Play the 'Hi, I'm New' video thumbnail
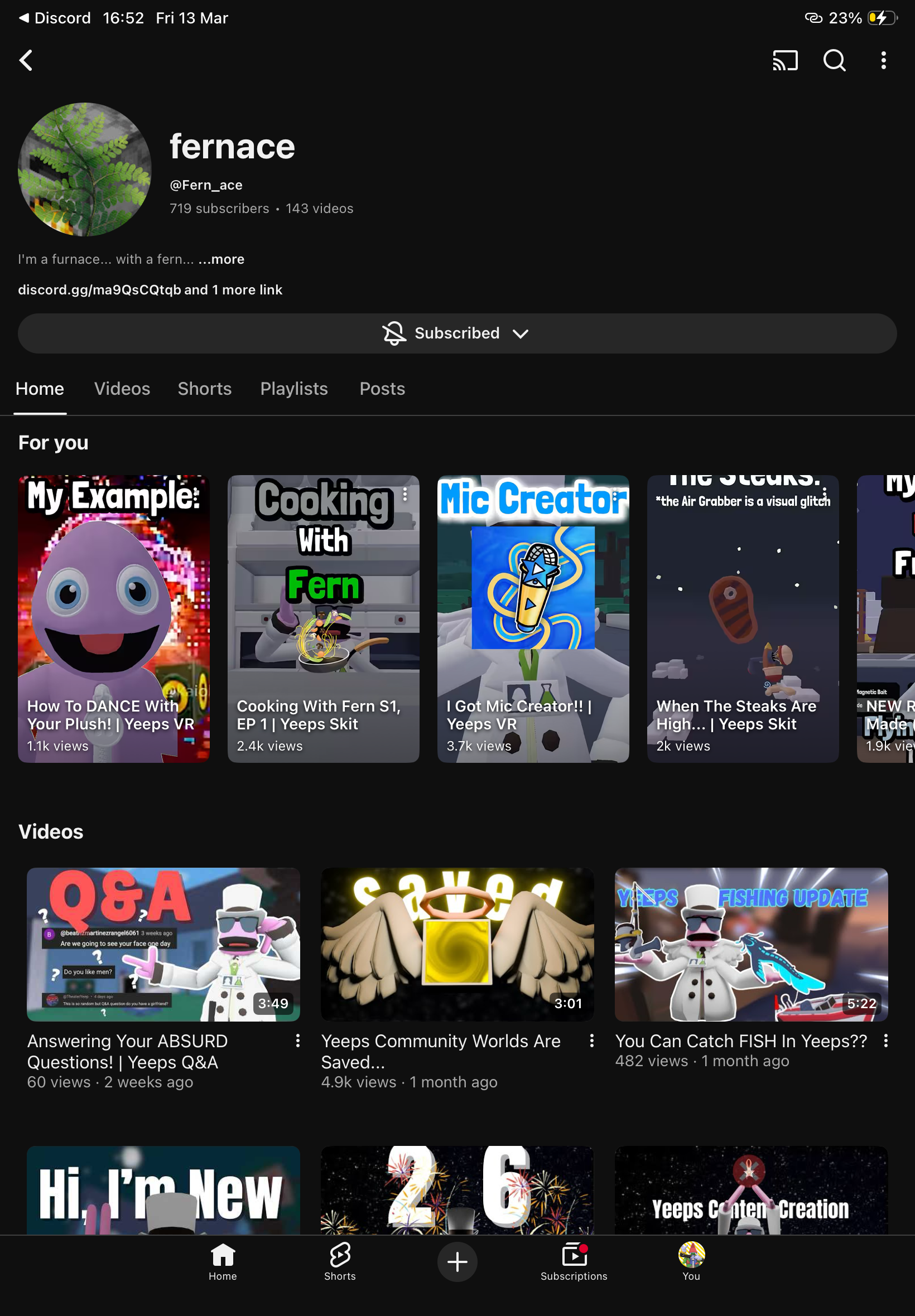915x1316 pixels. (x=163, y=1190)
